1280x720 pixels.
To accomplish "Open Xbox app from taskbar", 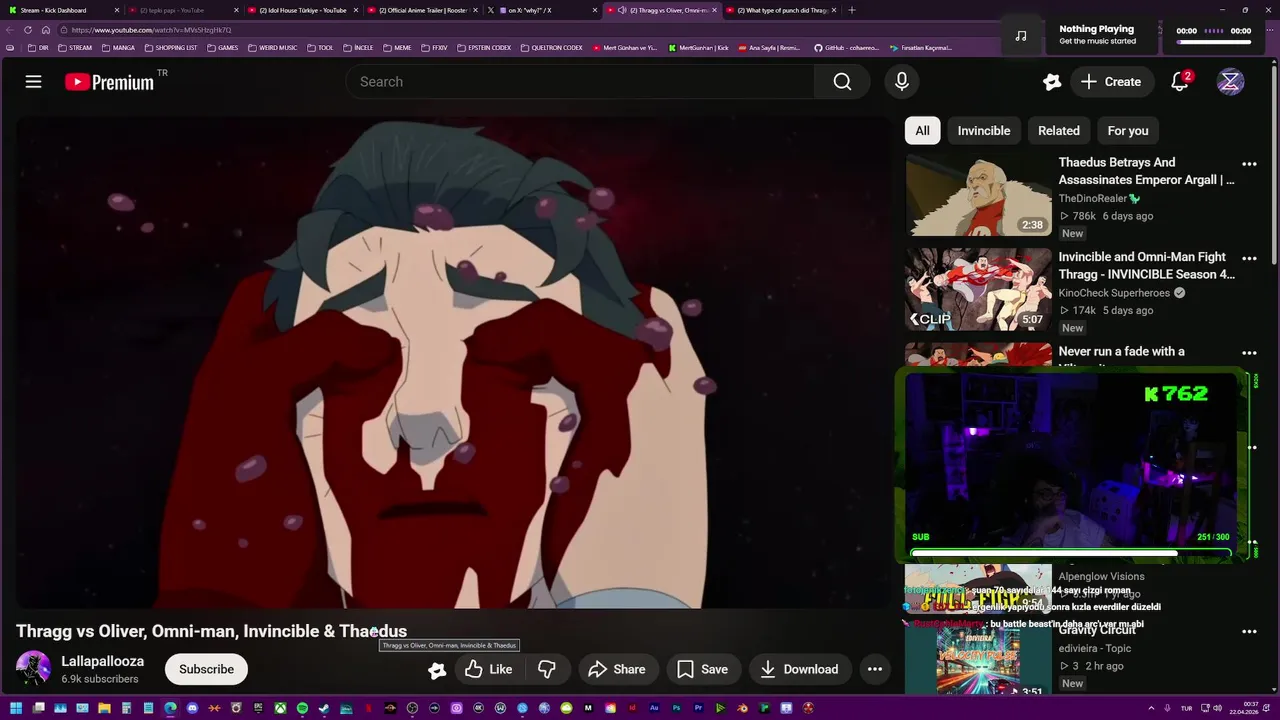I will [x=280, y=709].
